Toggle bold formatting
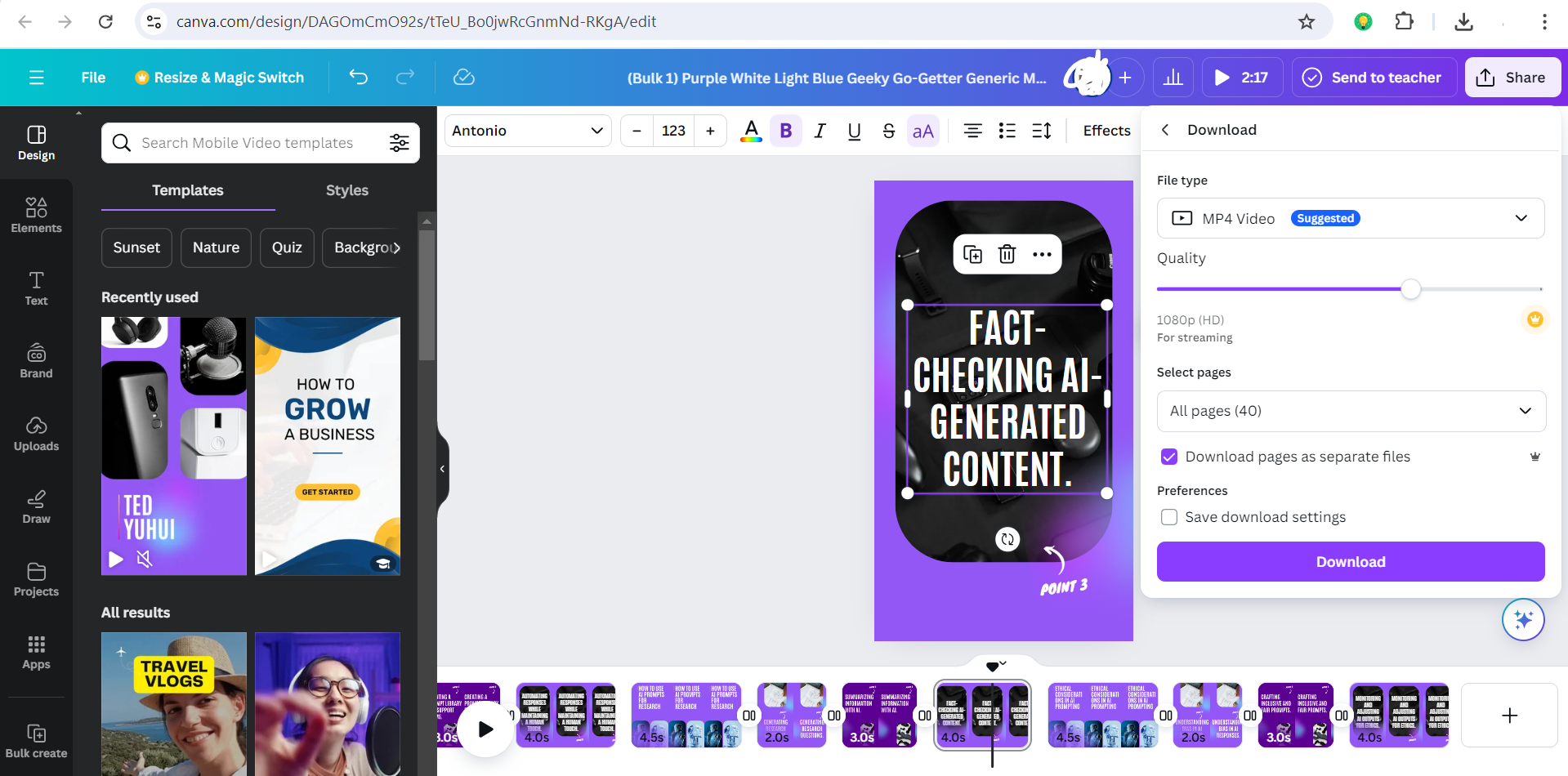 coord(786,131)
